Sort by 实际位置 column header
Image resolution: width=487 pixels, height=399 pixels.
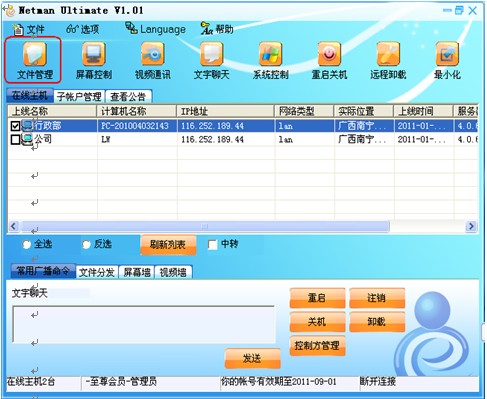click(x=364, y=111)
